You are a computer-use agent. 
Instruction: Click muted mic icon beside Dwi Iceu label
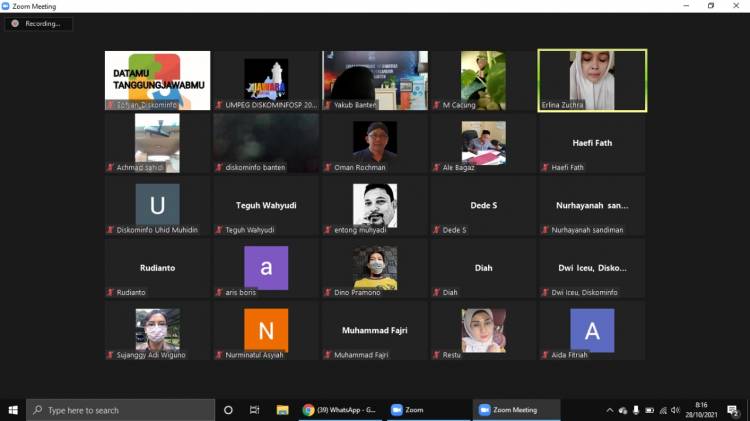(545, 292)
